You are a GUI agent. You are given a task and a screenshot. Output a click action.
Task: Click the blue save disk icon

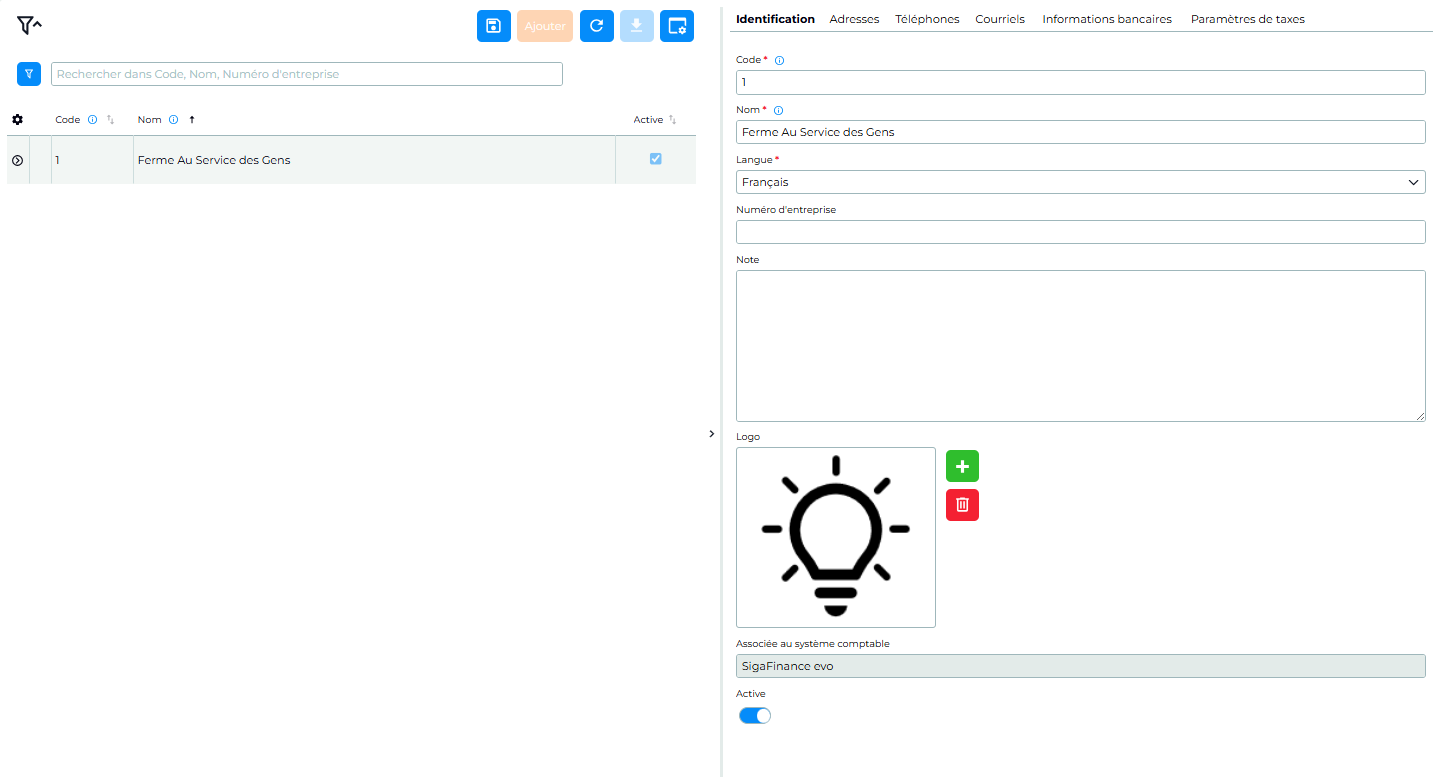tap(494, 26)
